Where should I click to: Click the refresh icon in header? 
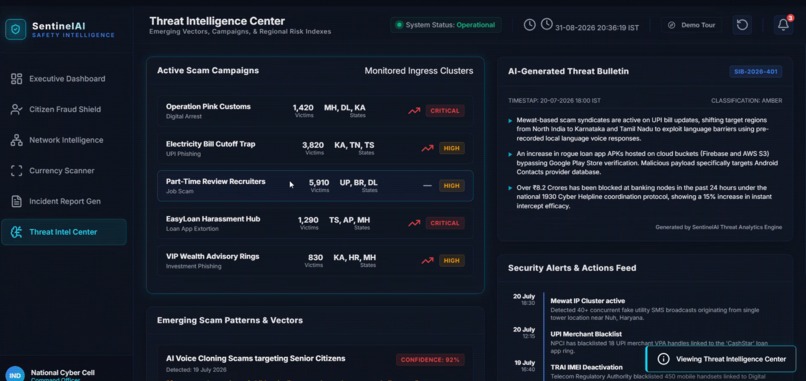(x=742, y=25)
